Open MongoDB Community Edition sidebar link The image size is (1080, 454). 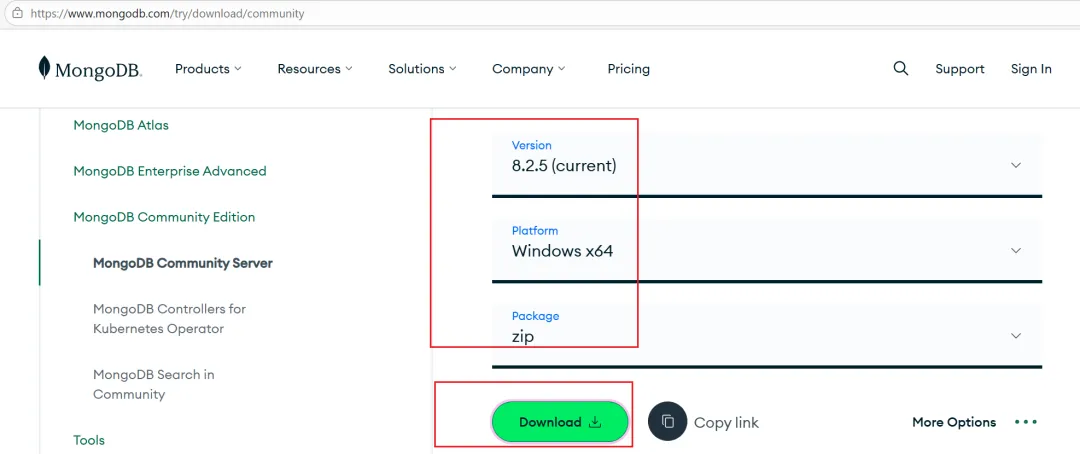[164, 217]
